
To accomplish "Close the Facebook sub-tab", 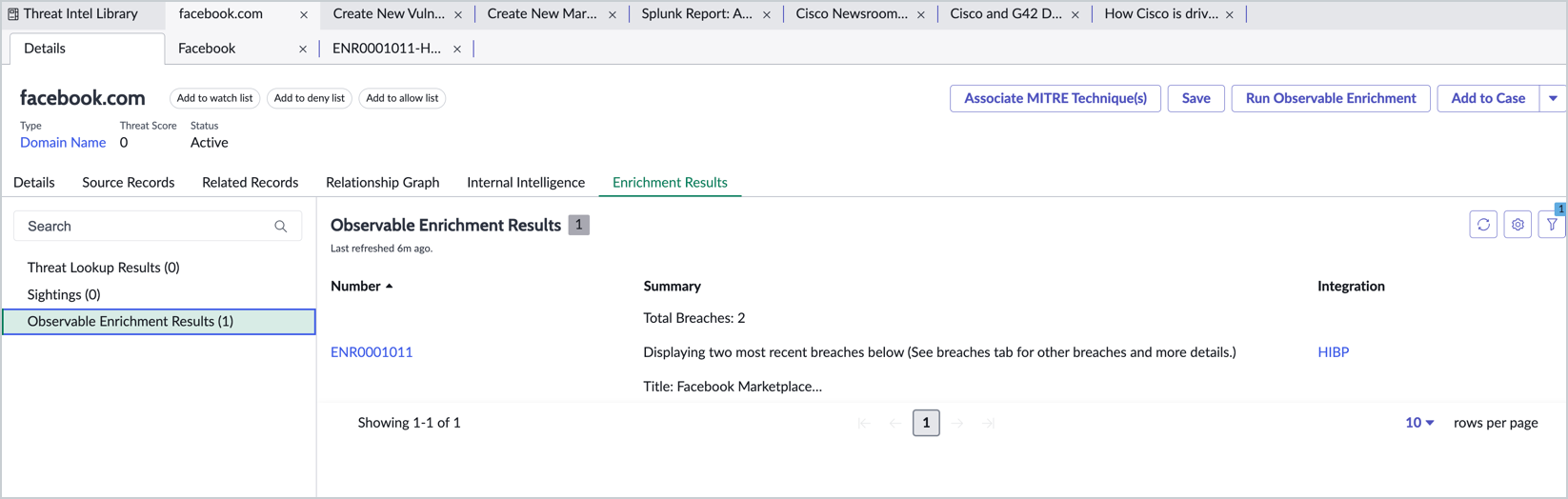I will (303, 50).
